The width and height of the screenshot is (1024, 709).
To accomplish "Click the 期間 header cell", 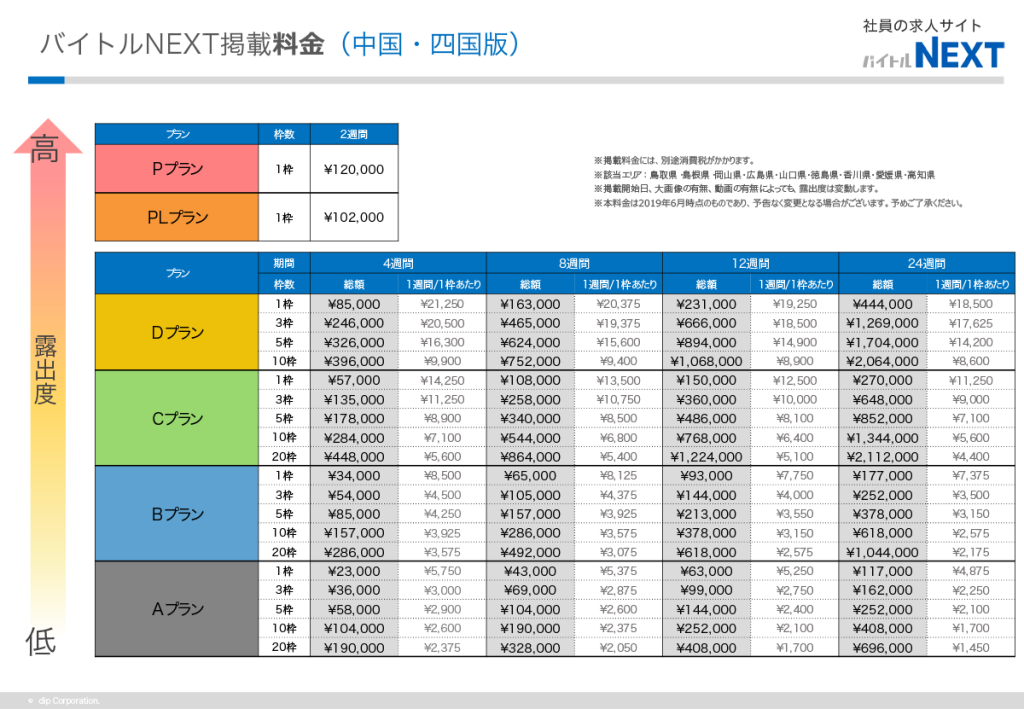I will tap(284, 263).
